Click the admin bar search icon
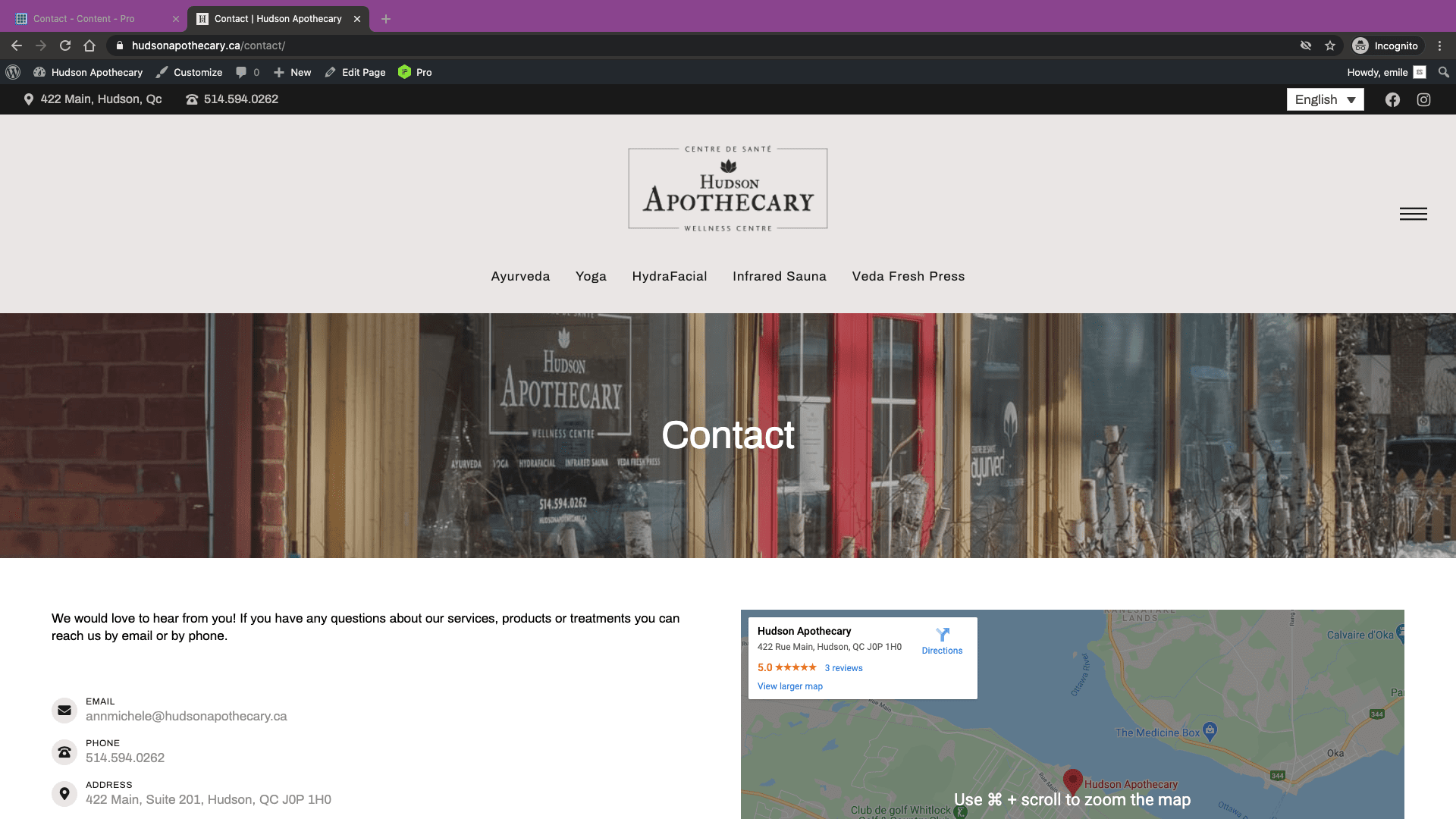The width and height of the screenshot is (1456, 819). [x=1444, y=72]
